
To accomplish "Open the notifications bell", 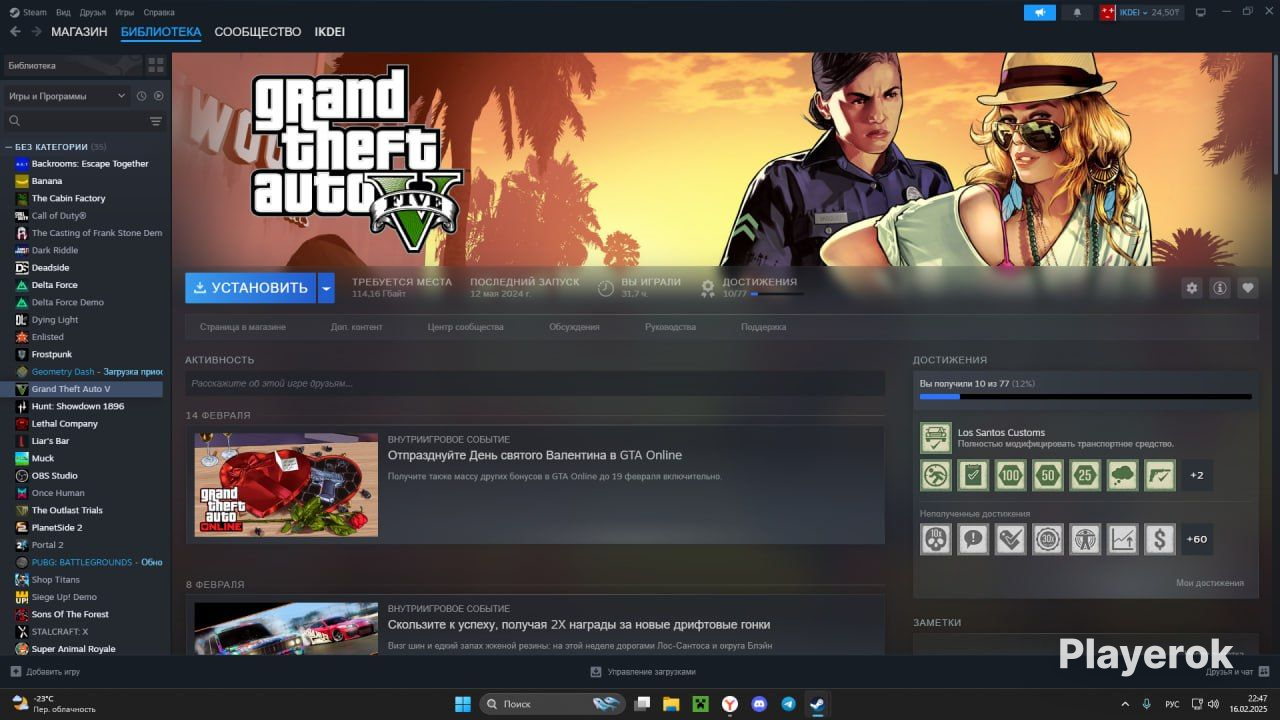I will point(1077,13).
